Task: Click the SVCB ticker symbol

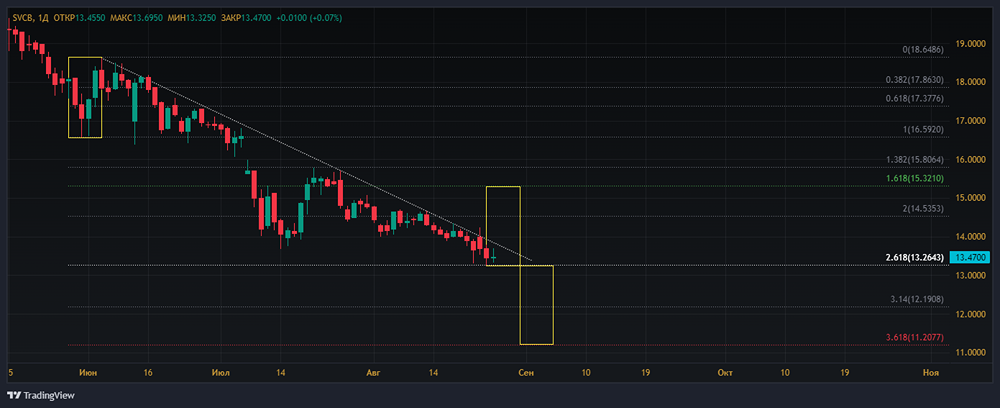Action: pyautogui.click(x=22, y=18)
